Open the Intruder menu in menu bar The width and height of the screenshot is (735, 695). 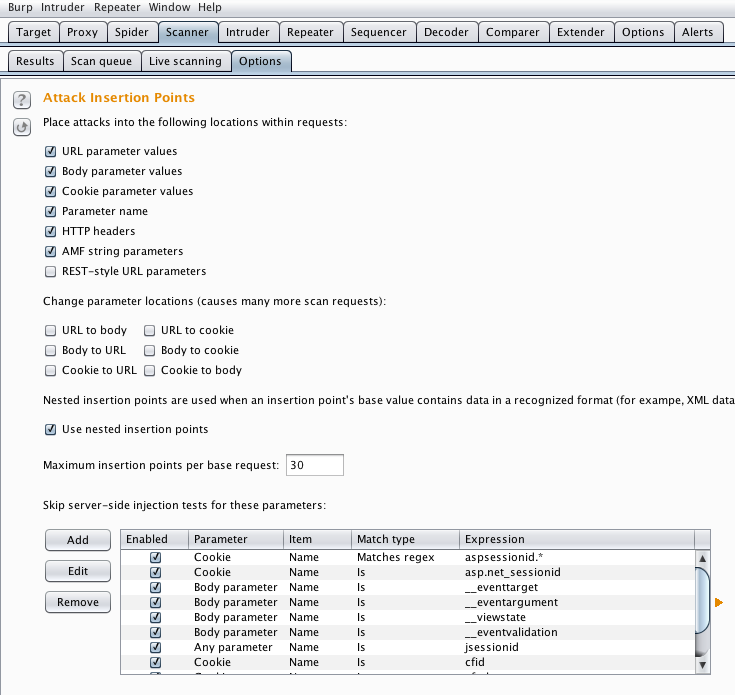coord(63,7)
